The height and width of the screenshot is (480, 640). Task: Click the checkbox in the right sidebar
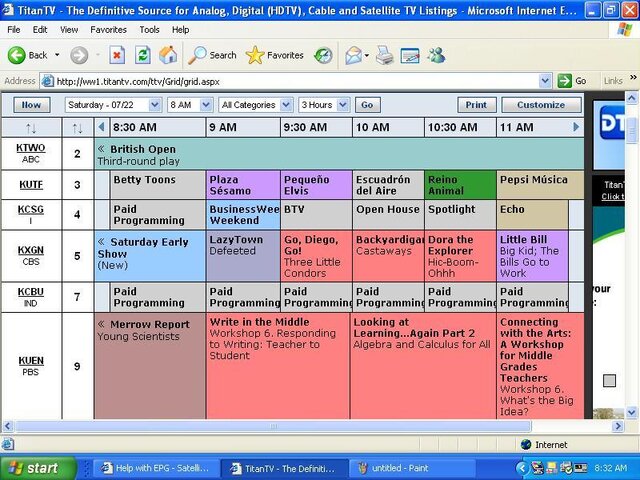pyautogui.click(x=609, y=381)
